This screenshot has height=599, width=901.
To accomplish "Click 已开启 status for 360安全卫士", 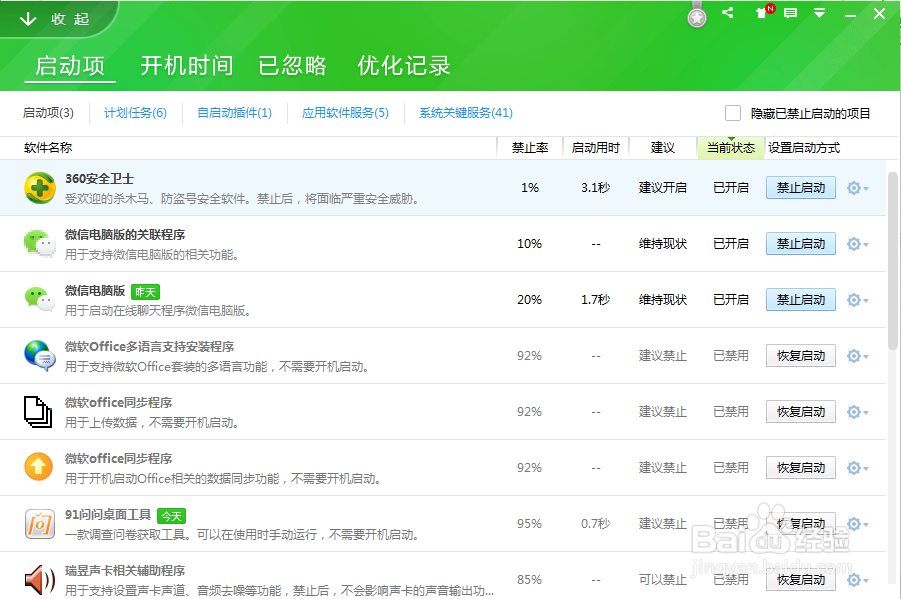I will coord(731,187).
